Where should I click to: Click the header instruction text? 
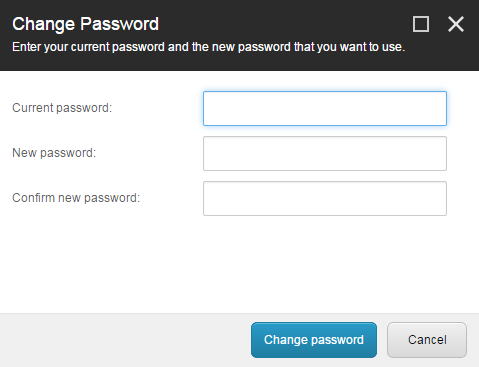click(x=208, y=47)
